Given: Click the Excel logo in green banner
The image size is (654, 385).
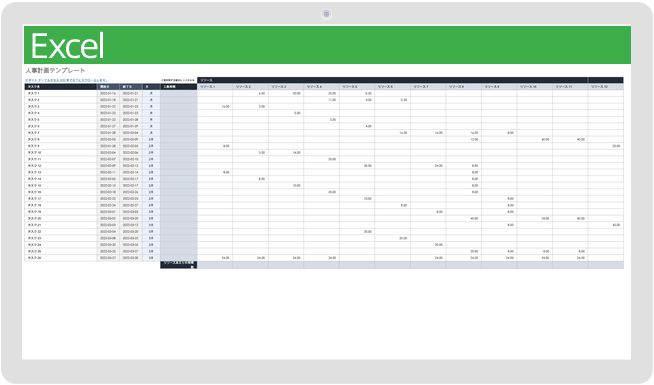Looking at the screenshot, I should tap(67, 46).
